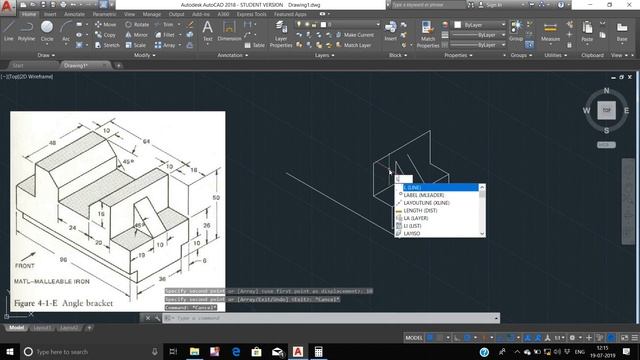Toggle grid display in status bar

430,338
